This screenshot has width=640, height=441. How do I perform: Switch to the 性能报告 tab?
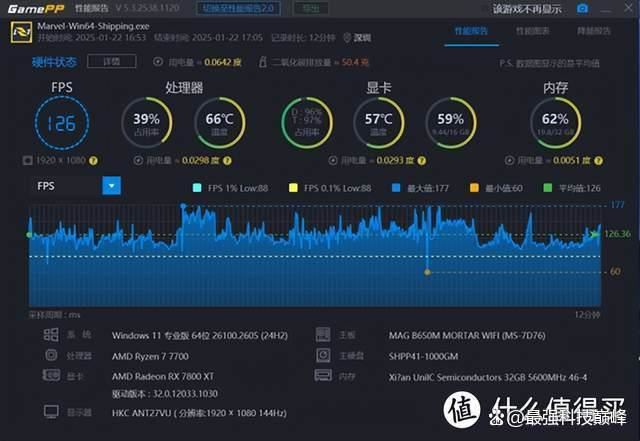click(x=472, y=31)
